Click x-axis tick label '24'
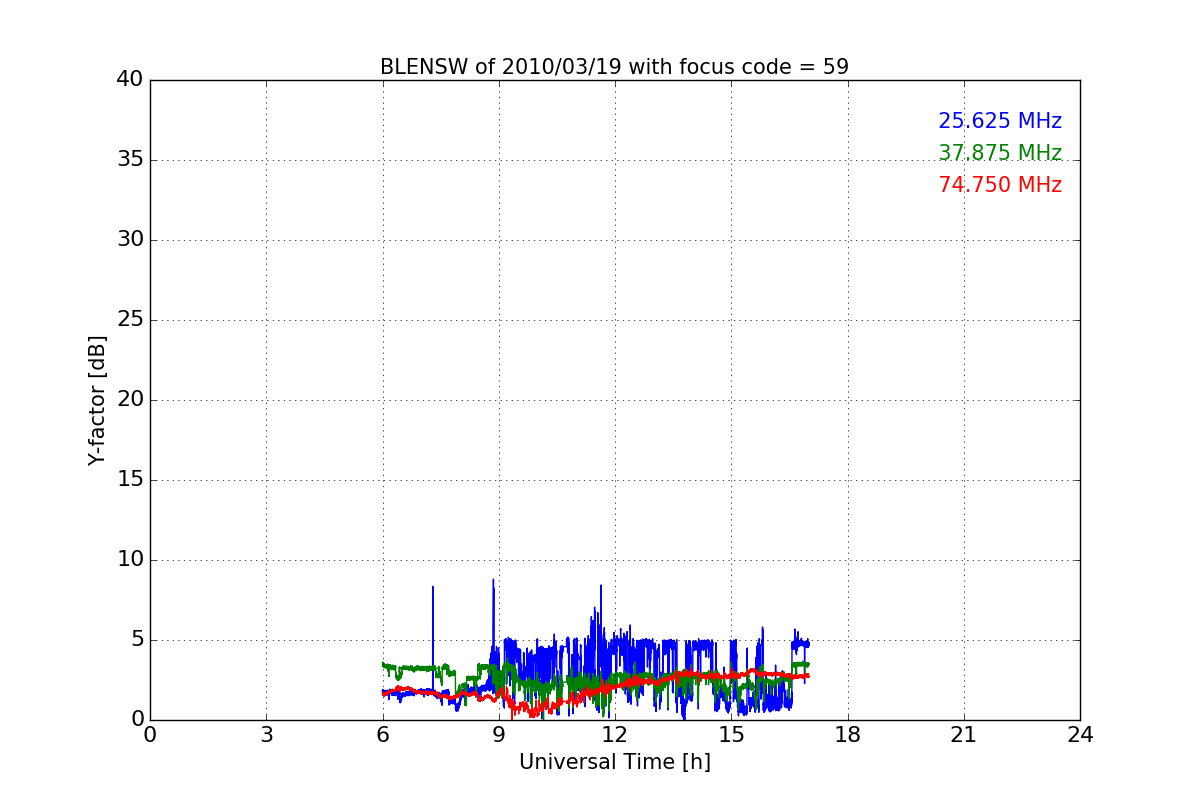This screenshot has width=1200, height=800. pos(1080,735)
